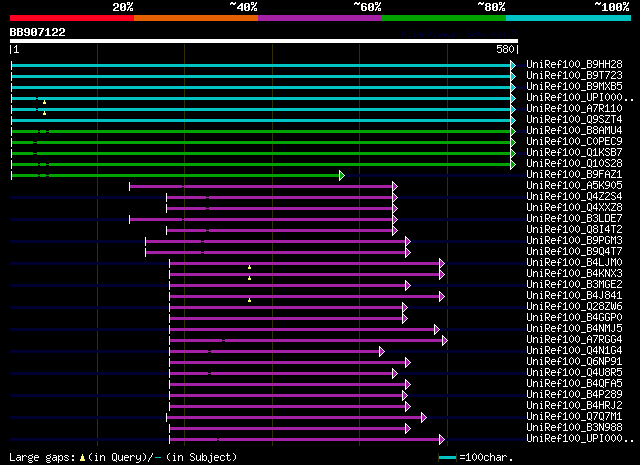Click arrowhead ending the UniRef100_B4HRJ2 alignment

(x=408, y=407)
